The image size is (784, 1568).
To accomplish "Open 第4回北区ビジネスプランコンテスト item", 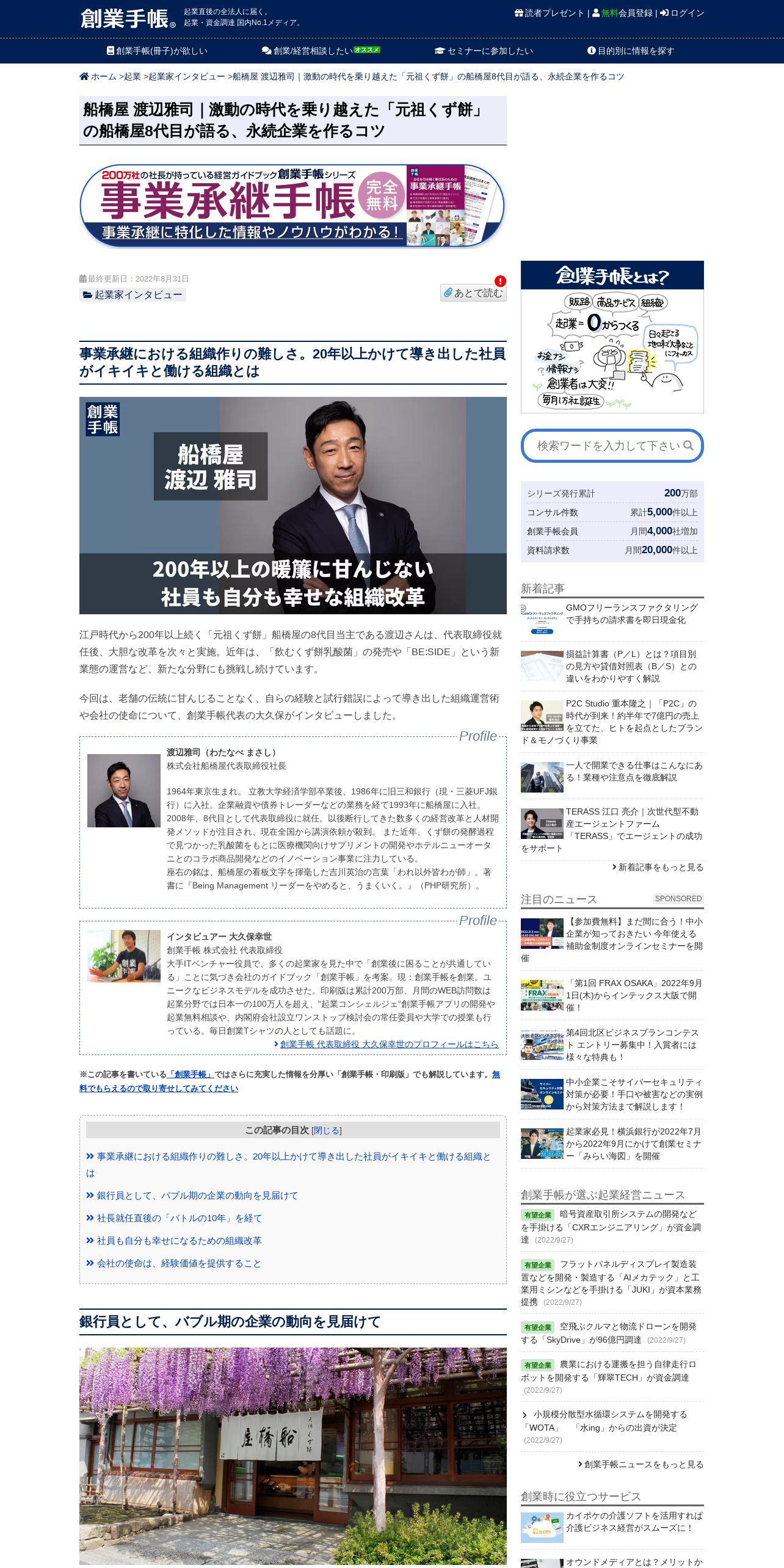I will tap(632, 1045).
